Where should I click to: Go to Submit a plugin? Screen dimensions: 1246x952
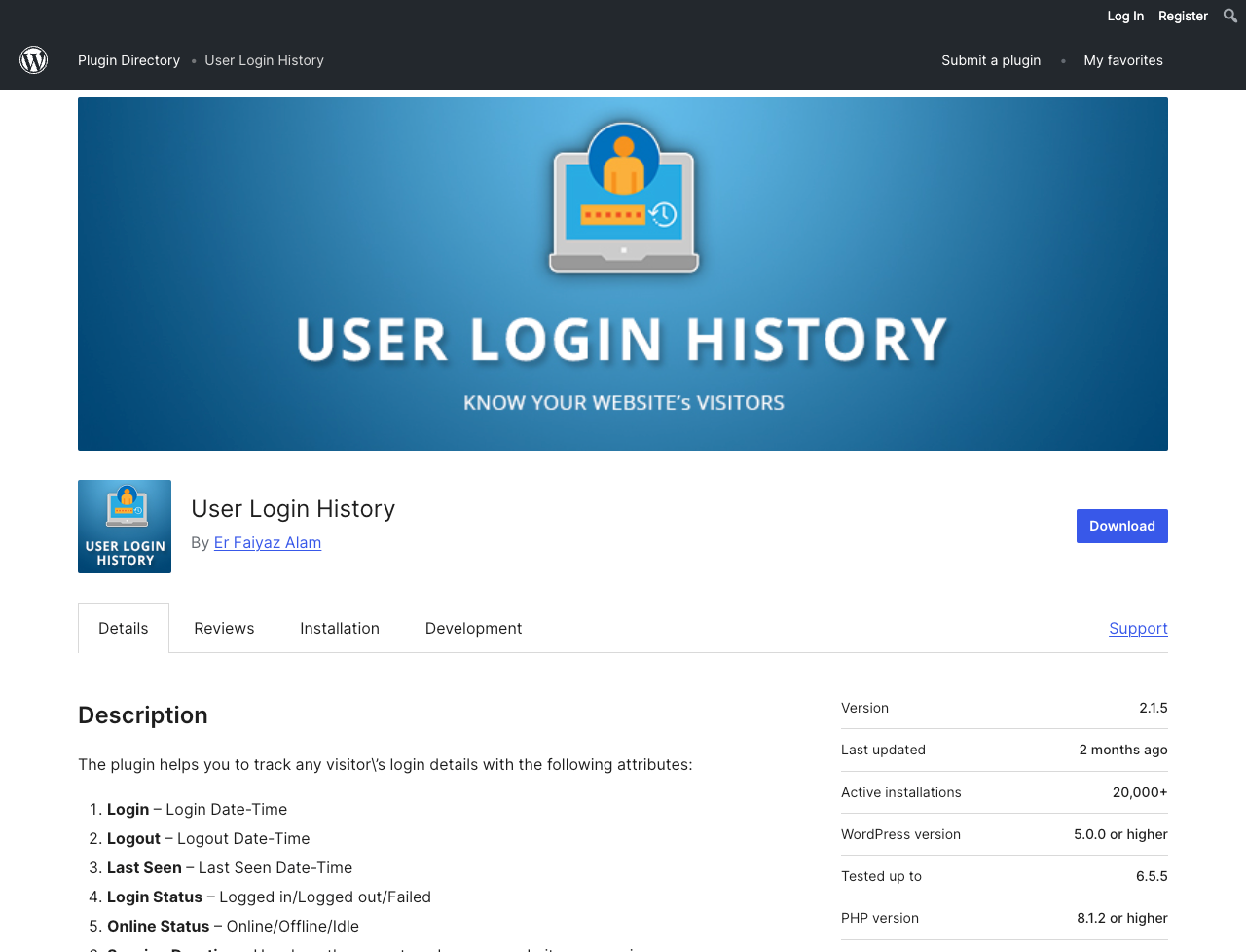tap(991, 60)
